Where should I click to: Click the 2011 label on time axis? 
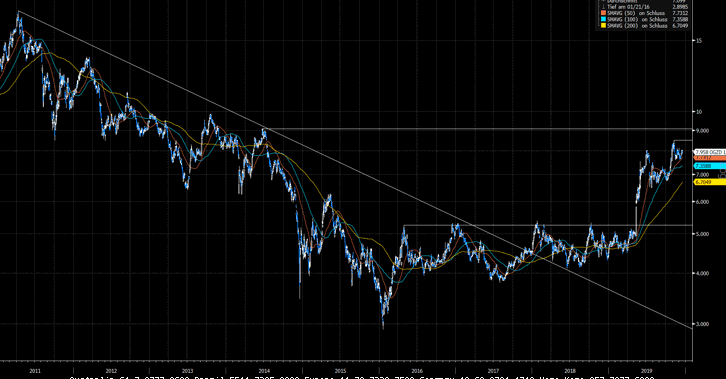pos(35,371)
